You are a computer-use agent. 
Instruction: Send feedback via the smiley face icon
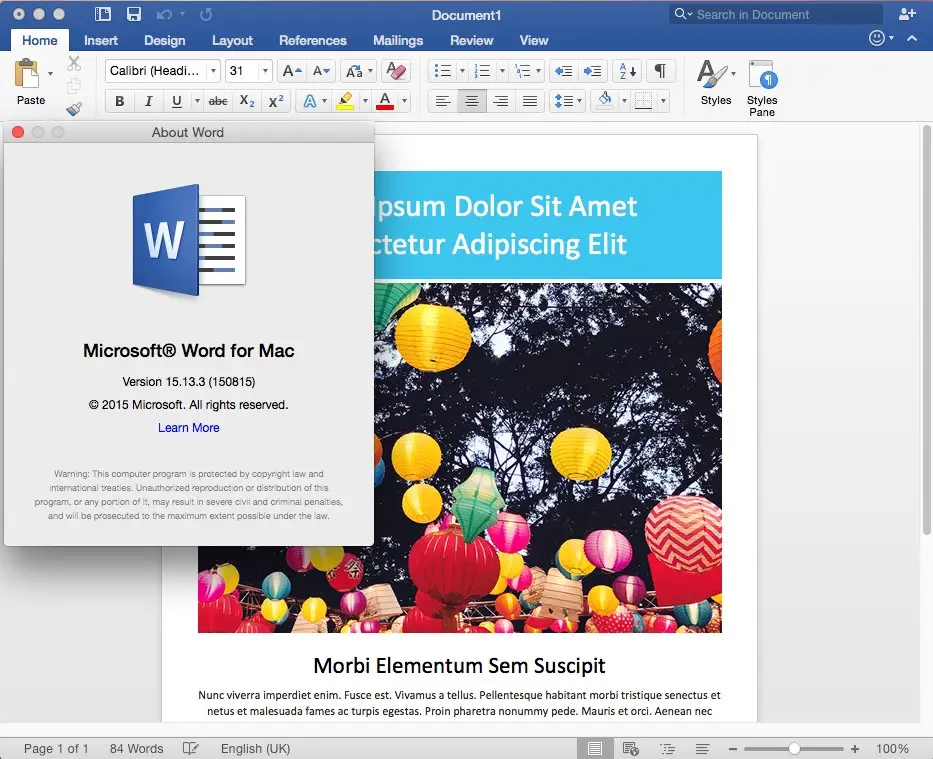point(876,38)
